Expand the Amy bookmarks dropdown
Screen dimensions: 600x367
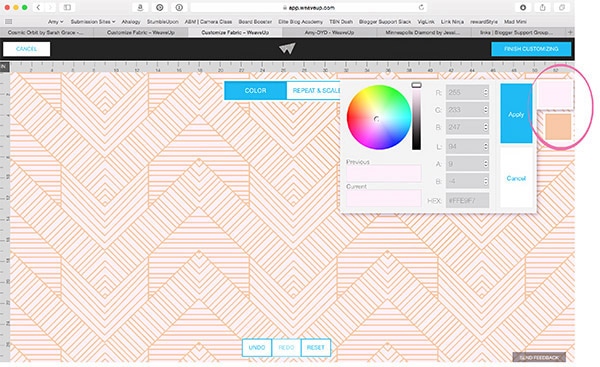tap(55, 22)
